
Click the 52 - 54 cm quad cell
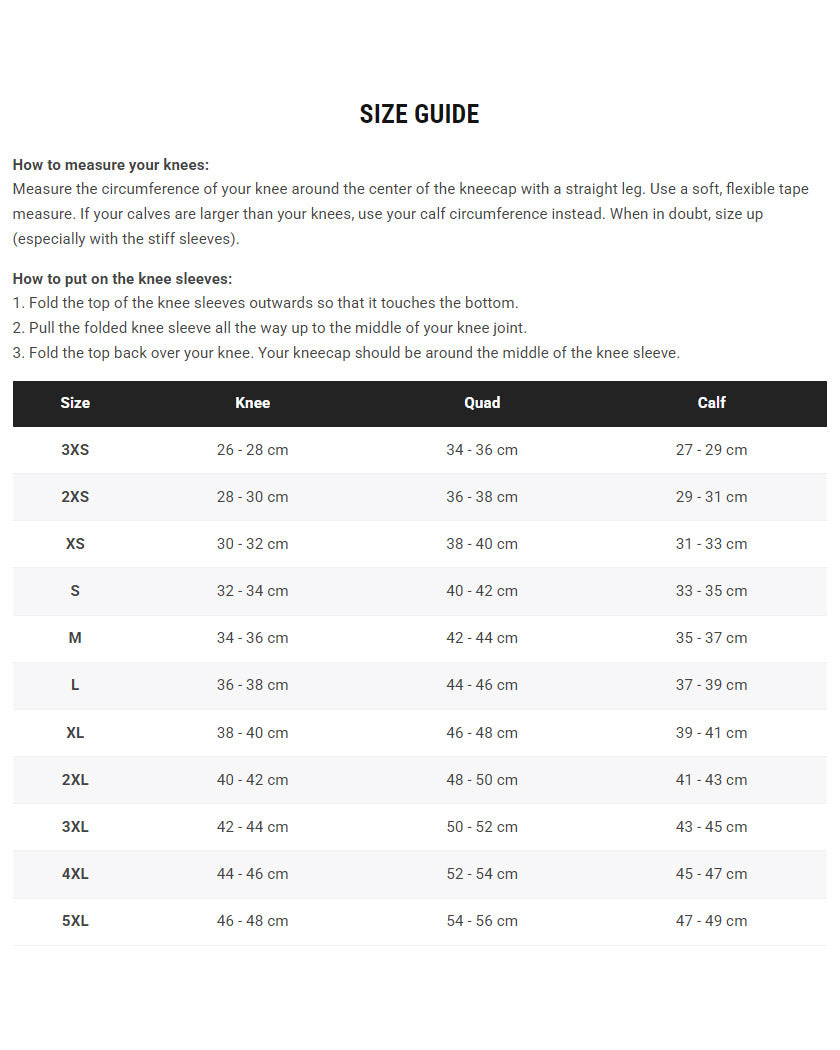482,874
